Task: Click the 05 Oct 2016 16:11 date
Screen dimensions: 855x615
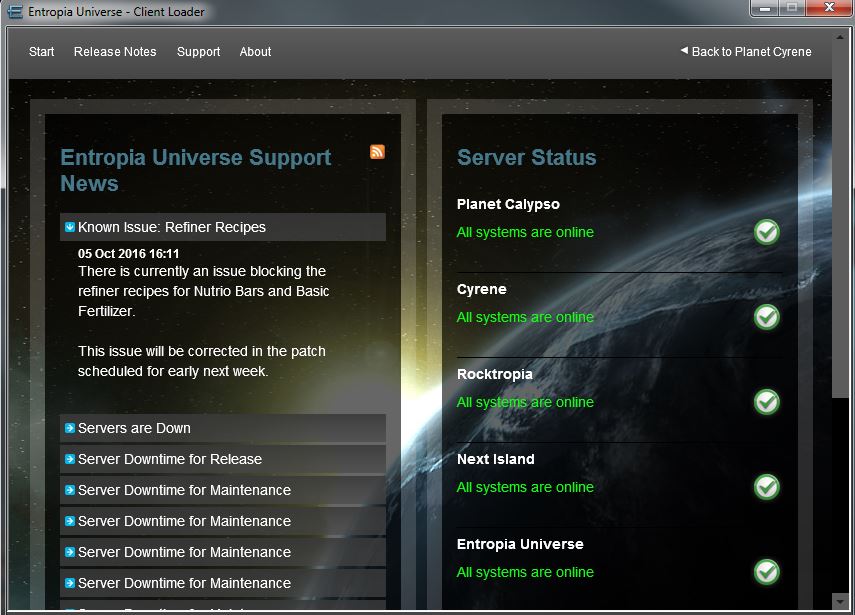Action: pyautogui.click(x=129, y=254)
